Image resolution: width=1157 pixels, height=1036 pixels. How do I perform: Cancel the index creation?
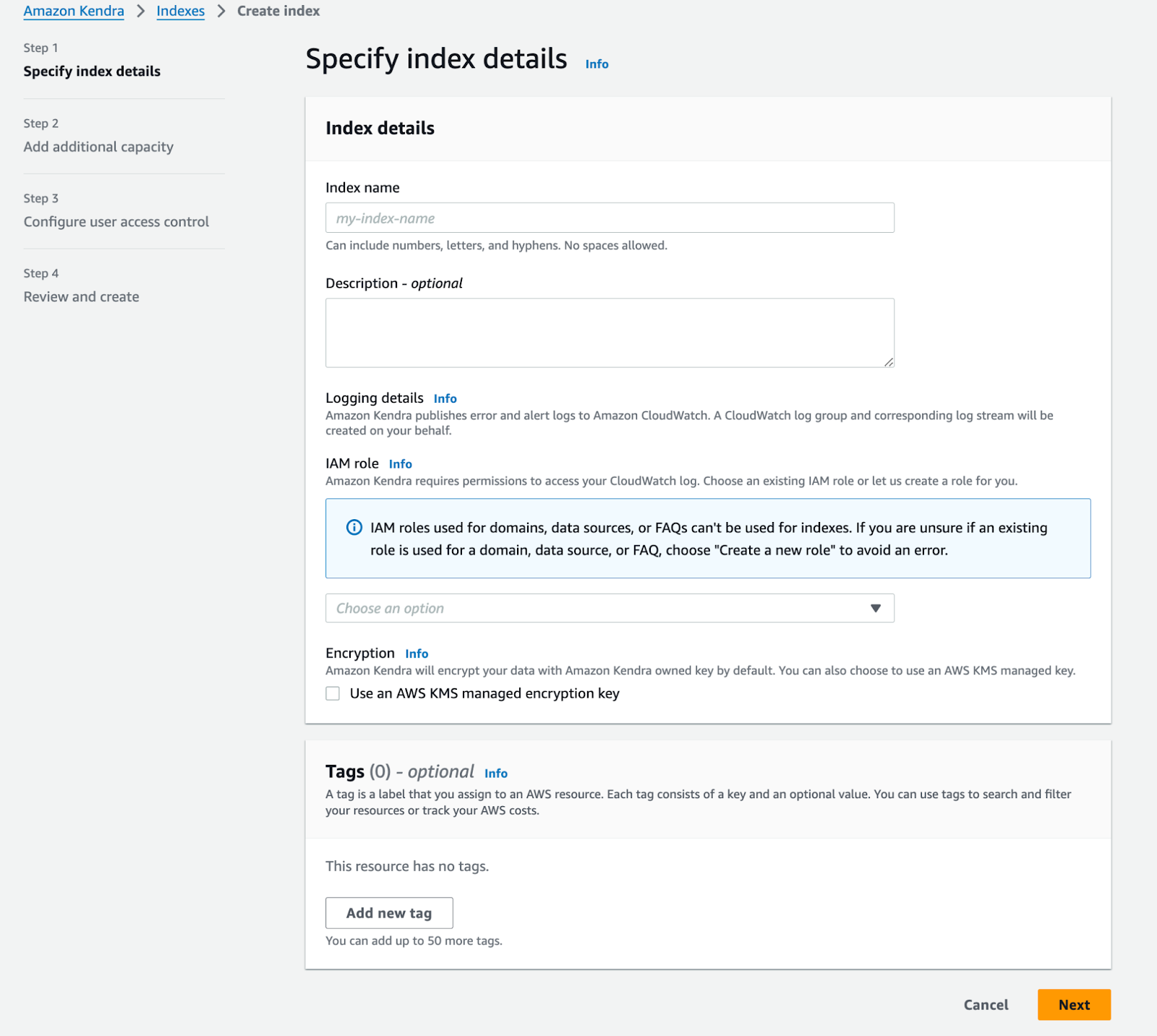(986, 1005)
